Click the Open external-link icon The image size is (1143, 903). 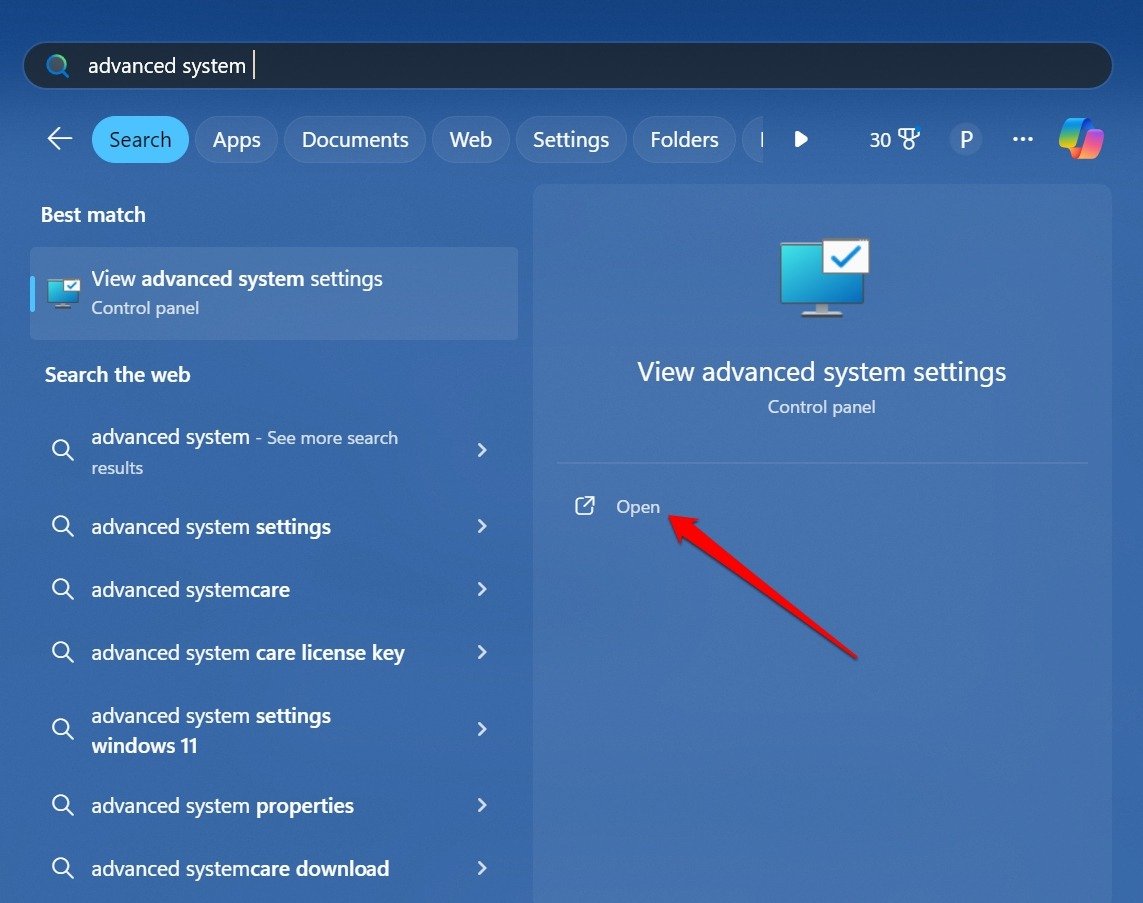coord(585,506)
